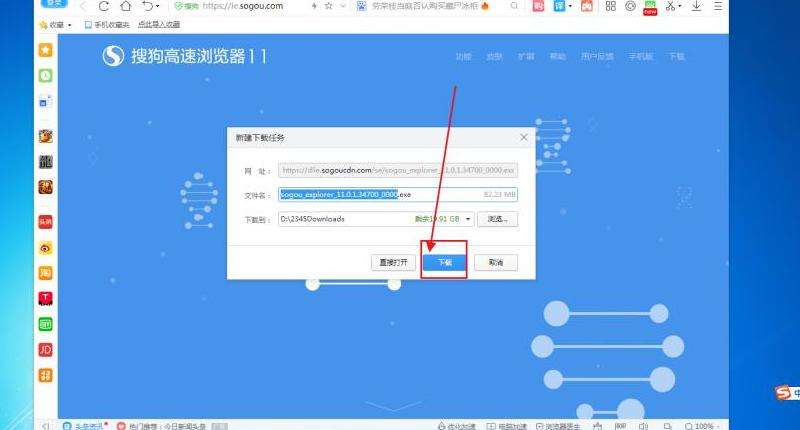Open the red JD sidebar shortcut
Viewport: 800px width, 430px height.
[45, 350]
